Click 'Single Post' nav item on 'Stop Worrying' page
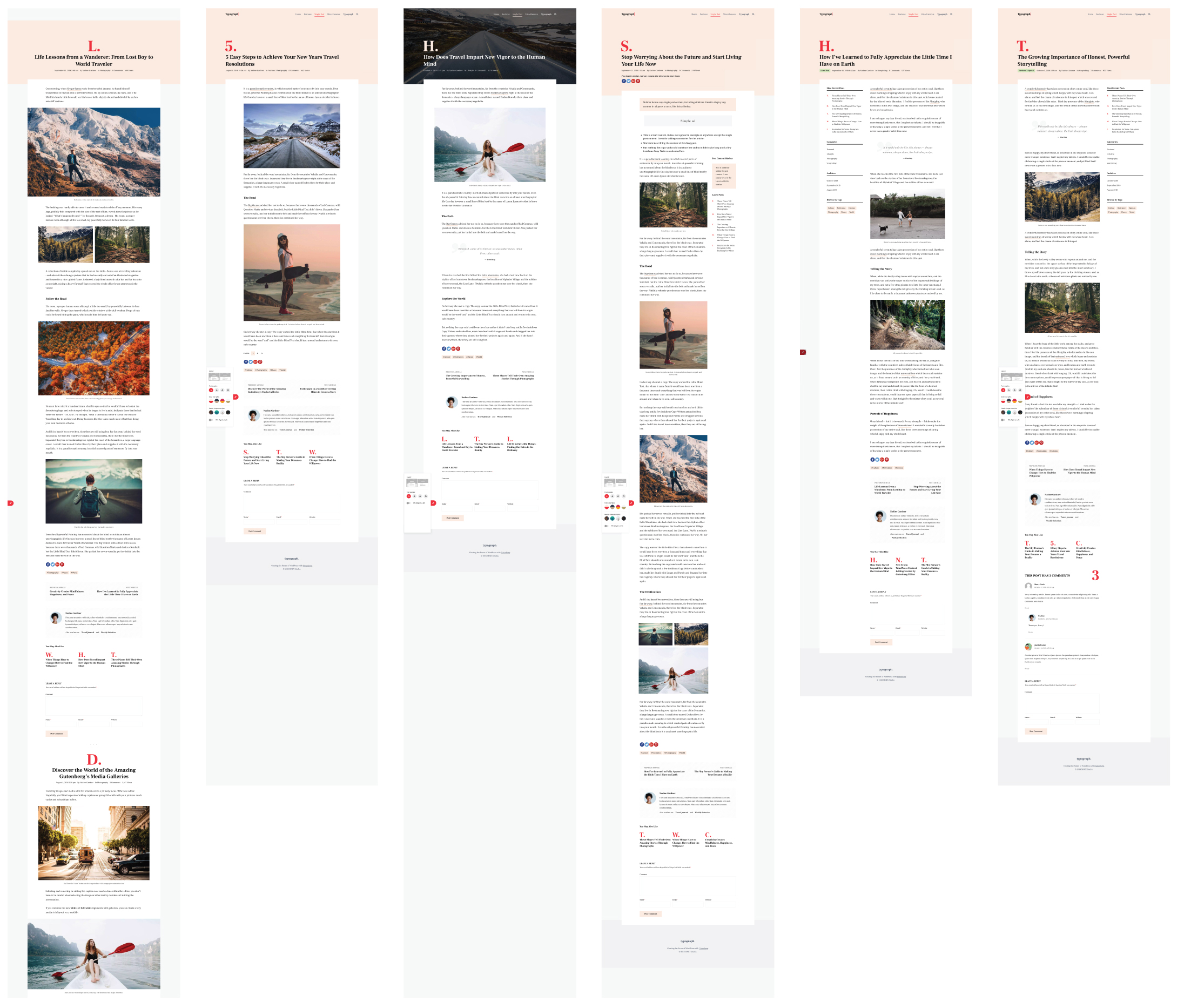 pyautogui.click(x=715, y=14)
